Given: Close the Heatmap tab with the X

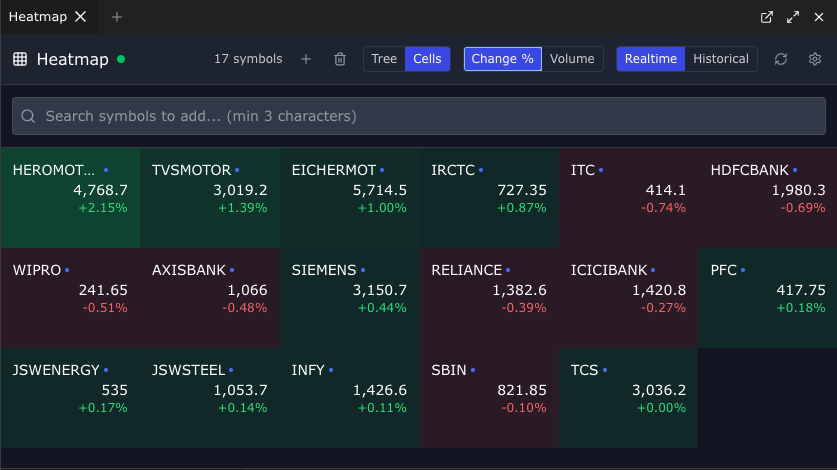Looking at the screenshot, I should point(81,17).
